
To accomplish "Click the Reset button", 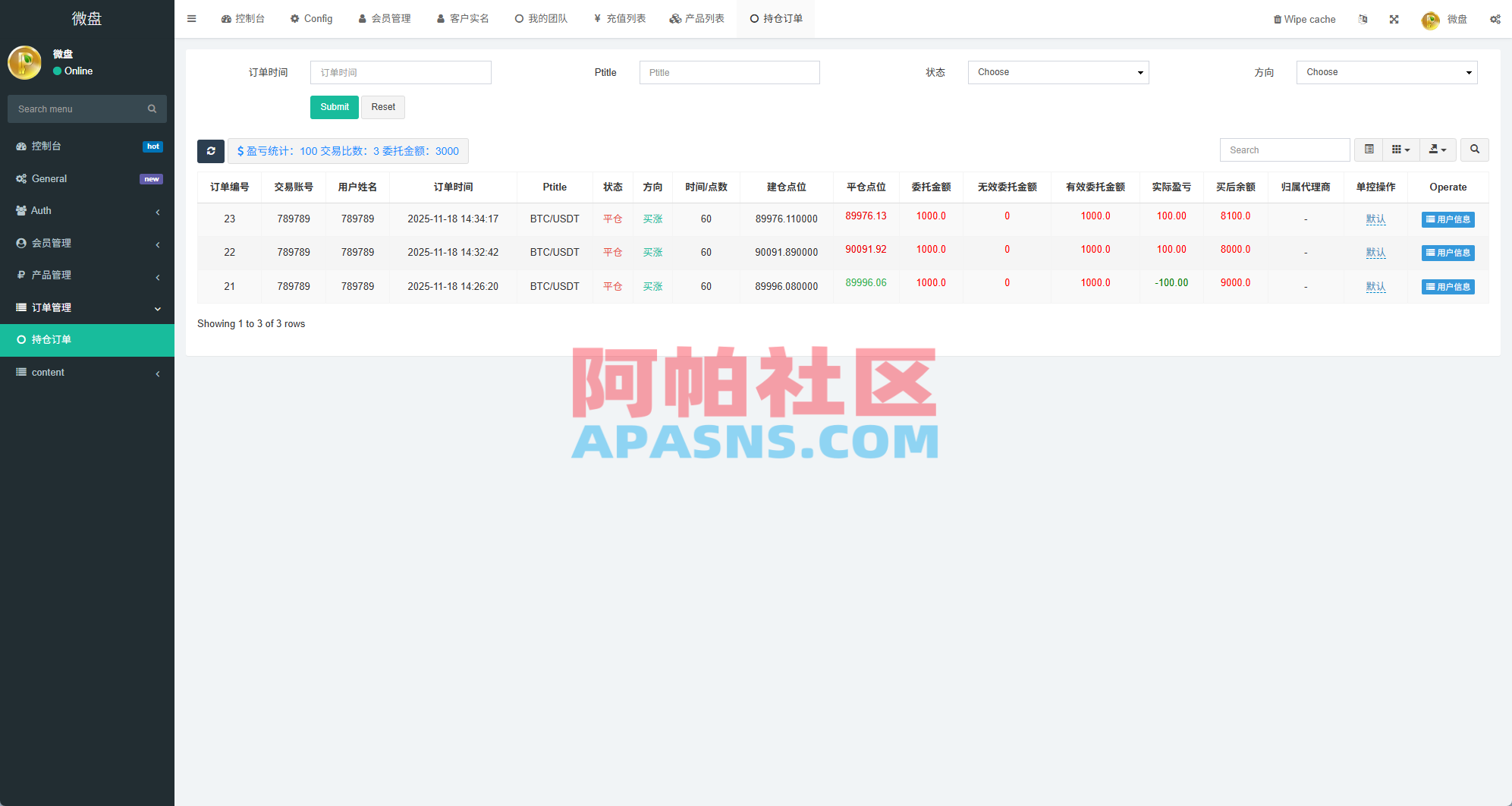I will (x=383, y=107).
